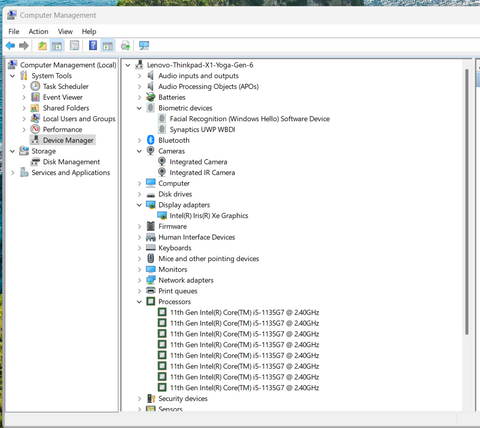480x428 pixels.
Task: Click the Scan for hardware changes monitor icon
Action: click(x=144, y=45)
